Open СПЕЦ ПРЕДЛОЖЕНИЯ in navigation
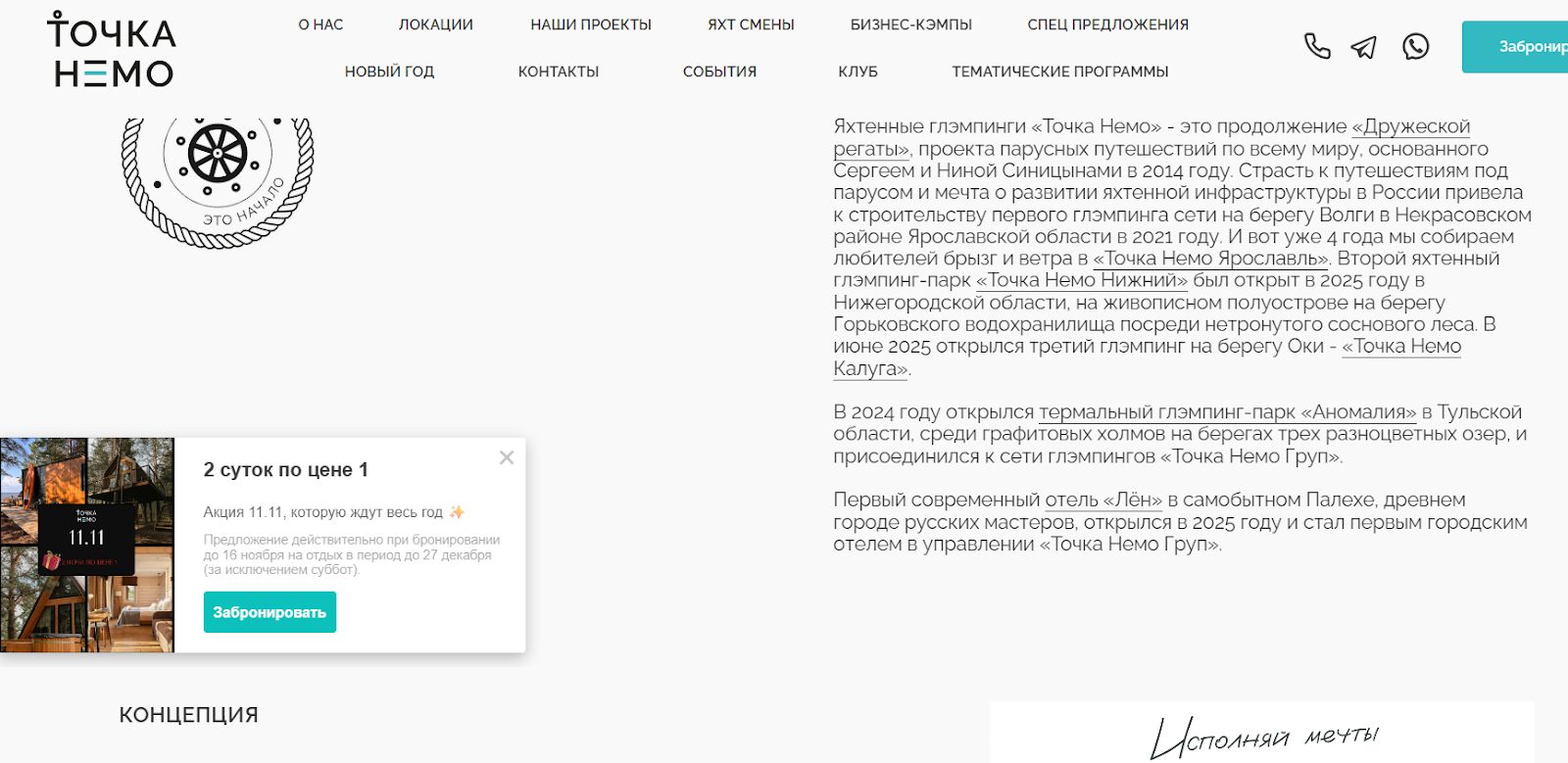Image resolution: width=1568 pixels, height=763 pixels. (x=1108, y=24)
